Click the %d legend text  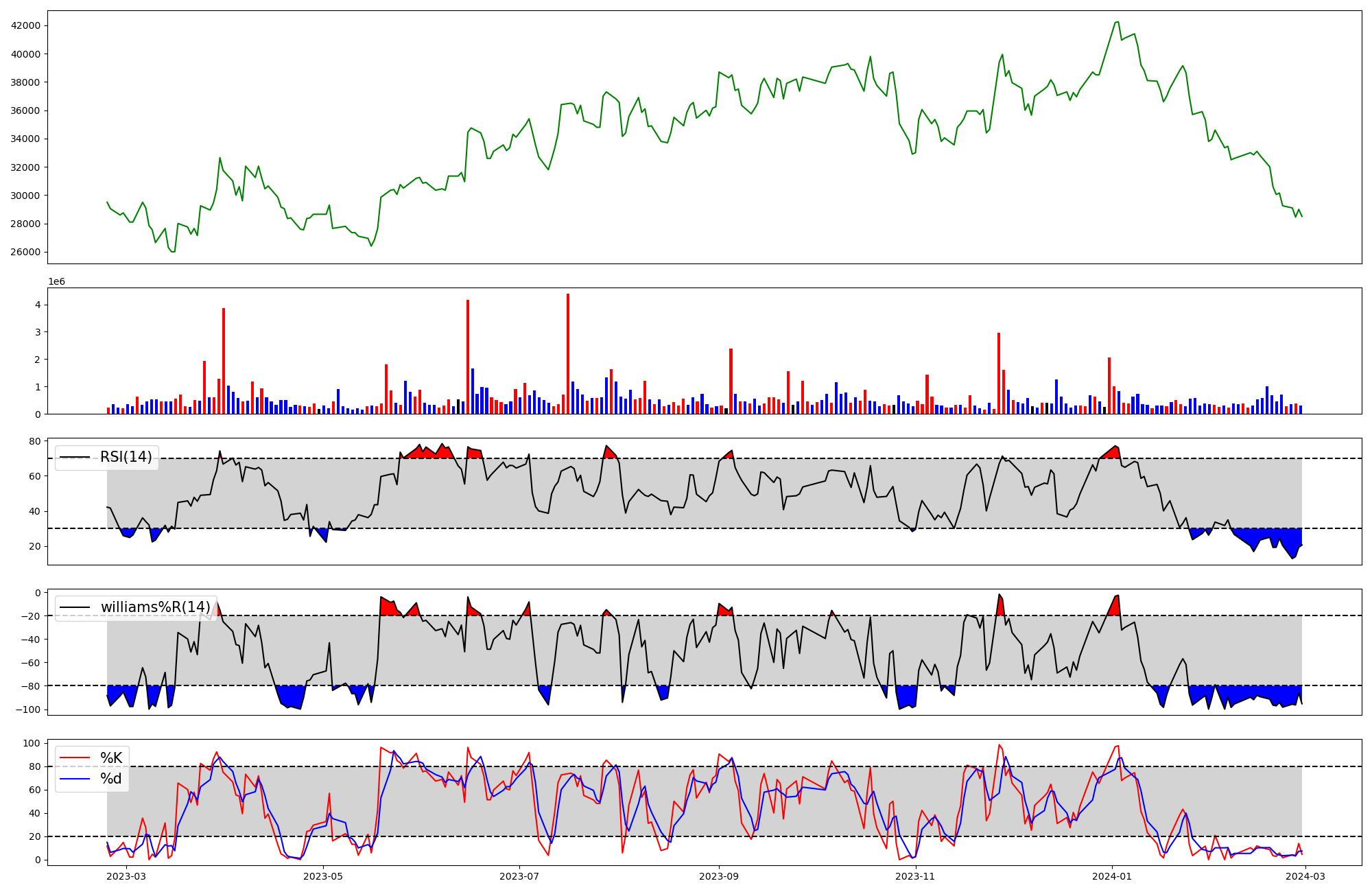(111, 779)
